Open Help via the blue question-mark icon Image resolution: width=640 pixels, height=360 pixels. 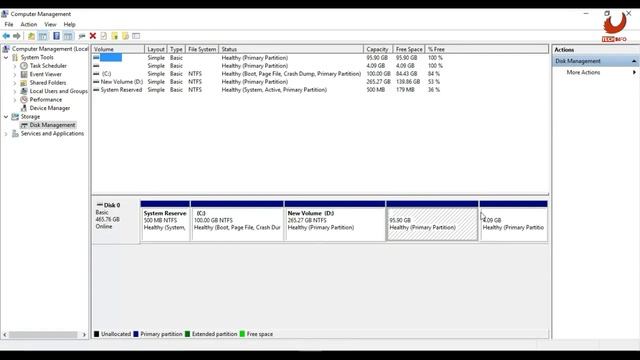coord(56,36)
